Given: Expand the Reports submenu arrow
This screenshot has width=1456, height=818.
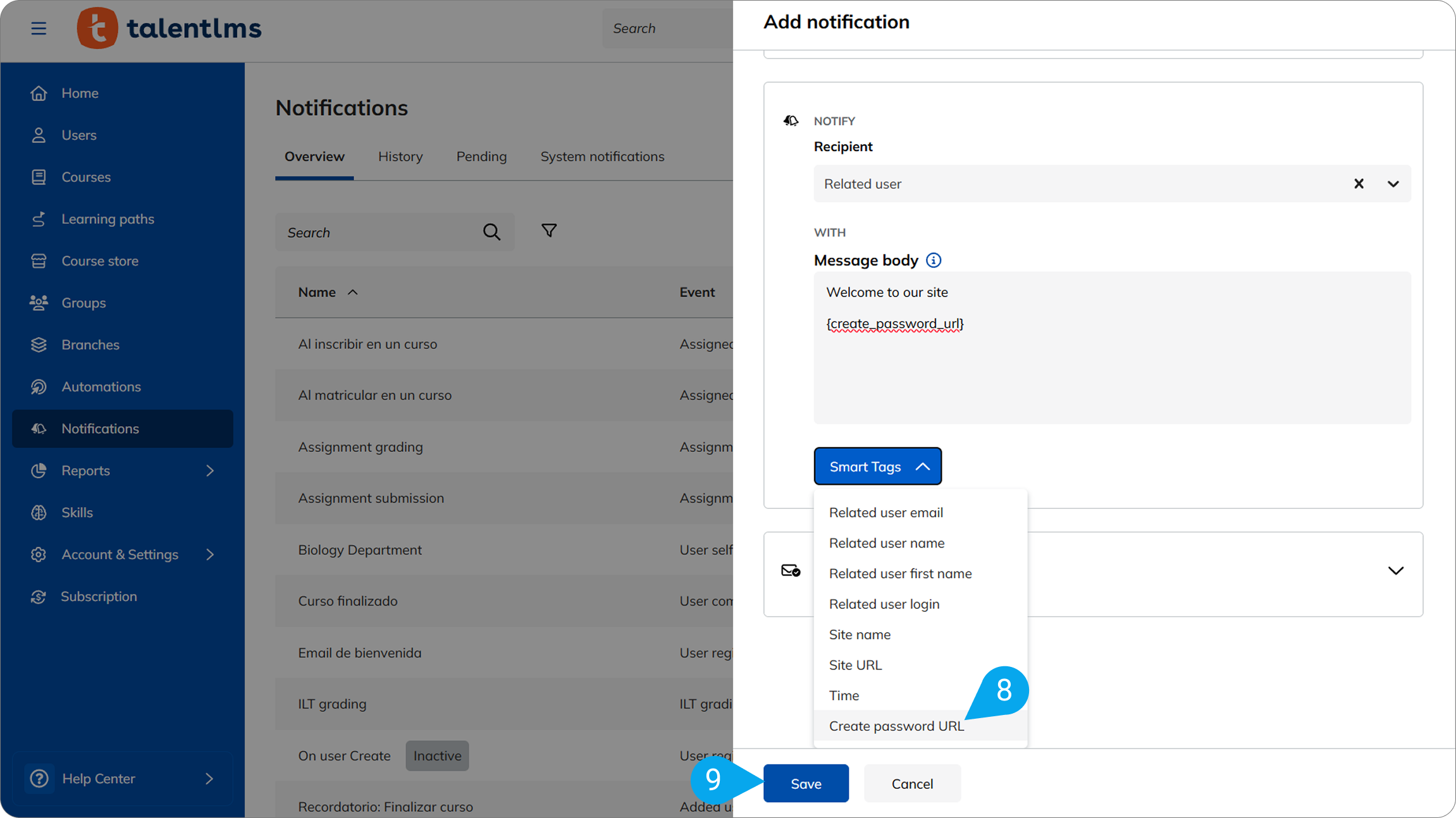Looking at the screenshot, I should [x=210, y=471].
